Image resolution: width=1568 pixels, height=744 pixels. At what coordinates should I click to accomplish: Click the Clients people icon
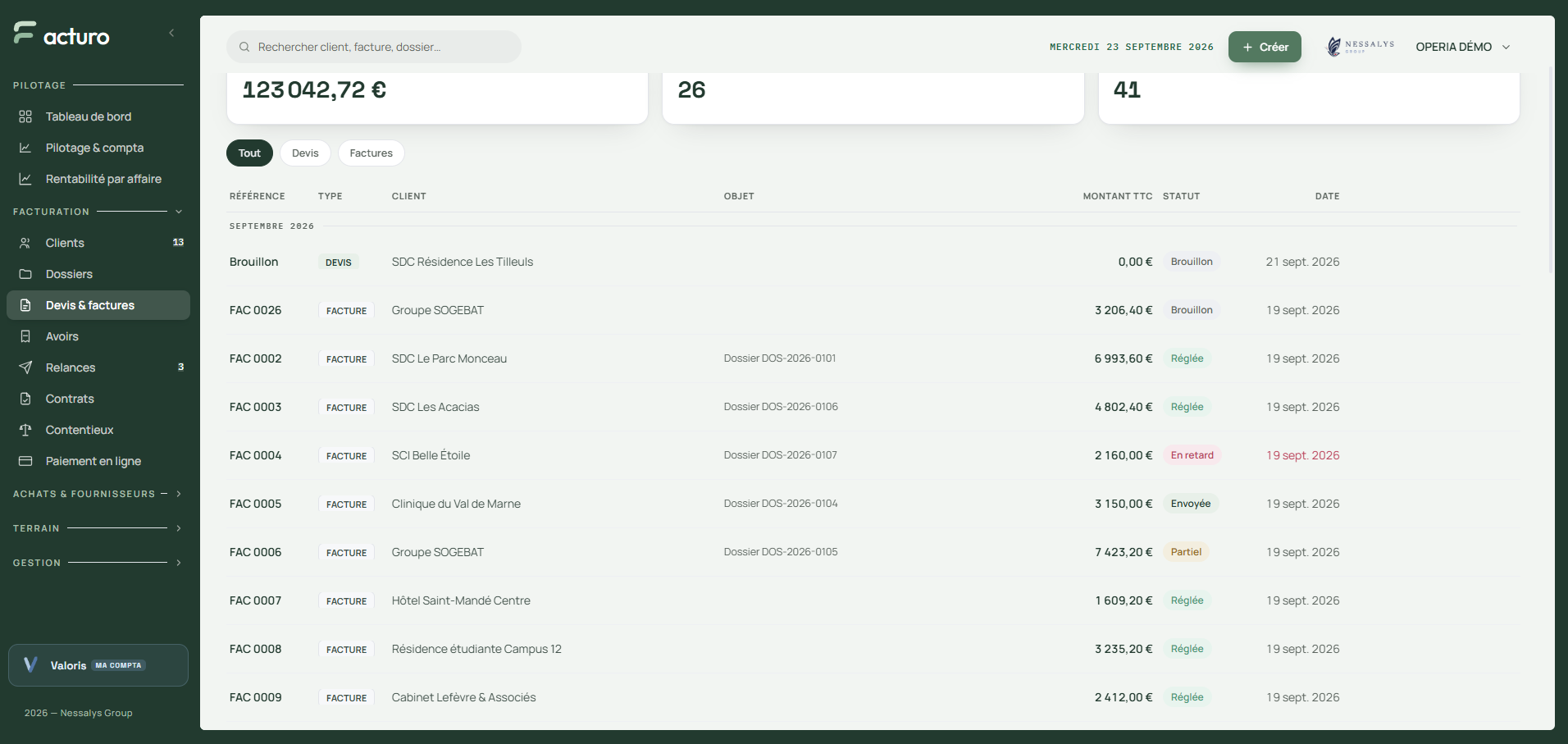tap(25, 243)
